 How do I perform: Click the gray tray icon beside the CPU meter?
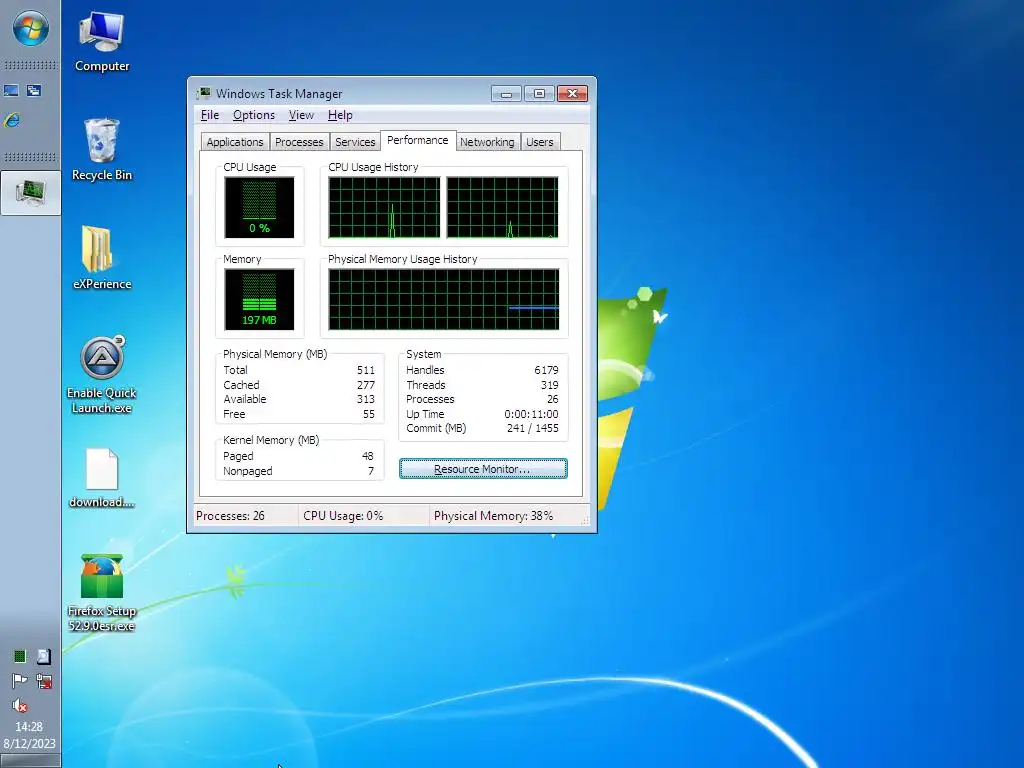tap(44, 656)
